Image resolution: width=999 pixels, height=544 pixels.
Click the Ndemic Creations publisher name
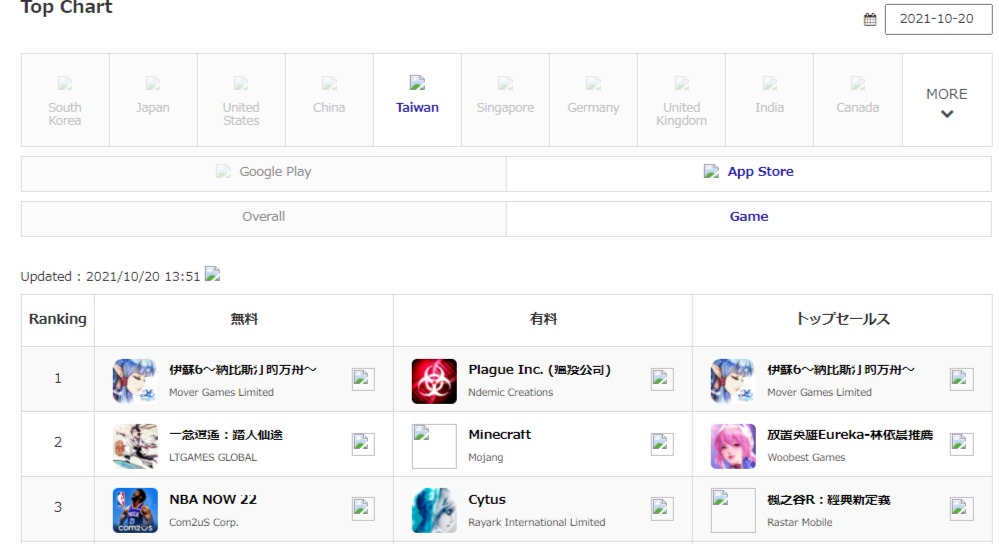coord(510,392)
